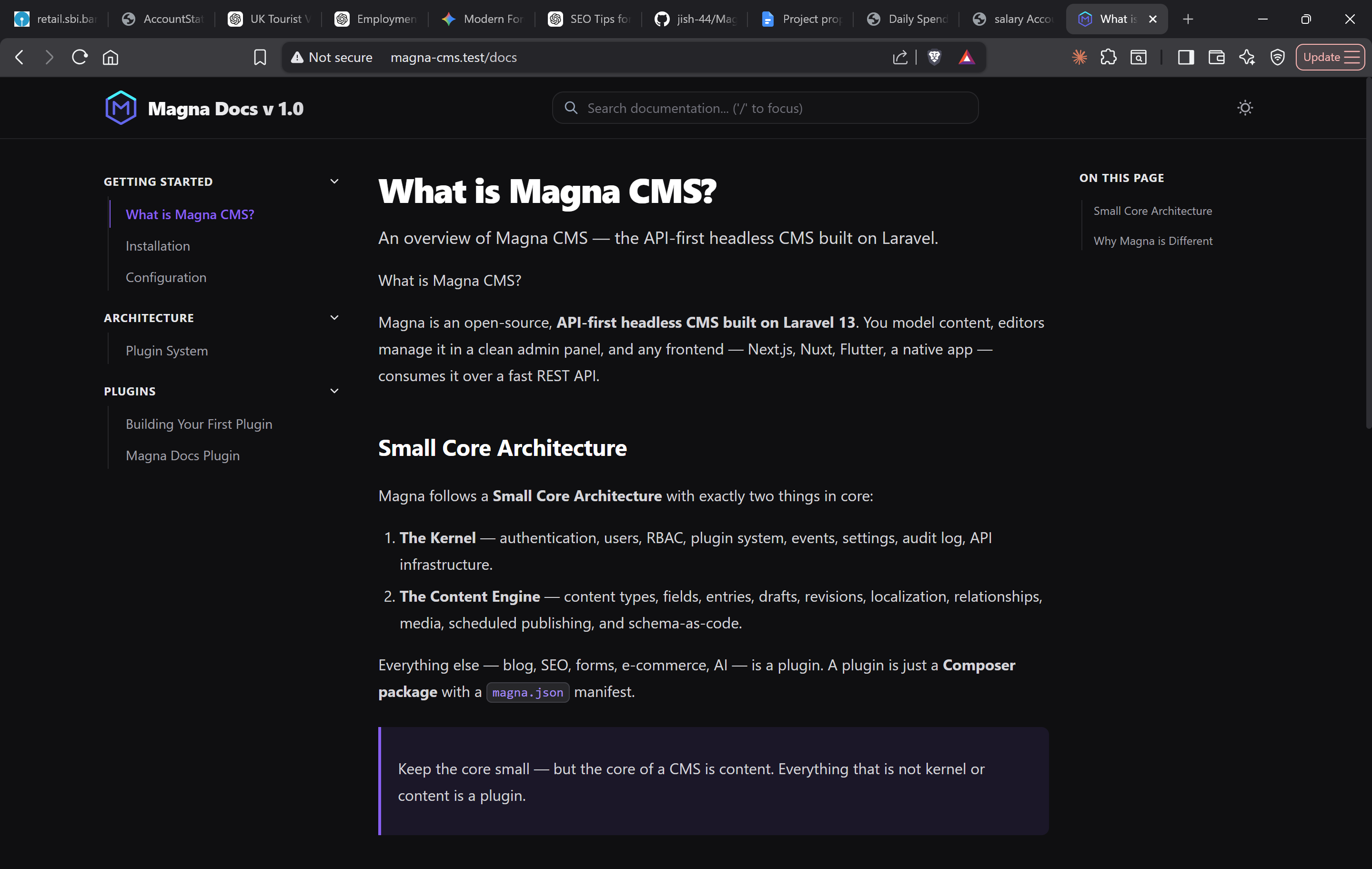Focus the Search documentation field
This screenshot has width=1372, height=869.
pos(765,108)
